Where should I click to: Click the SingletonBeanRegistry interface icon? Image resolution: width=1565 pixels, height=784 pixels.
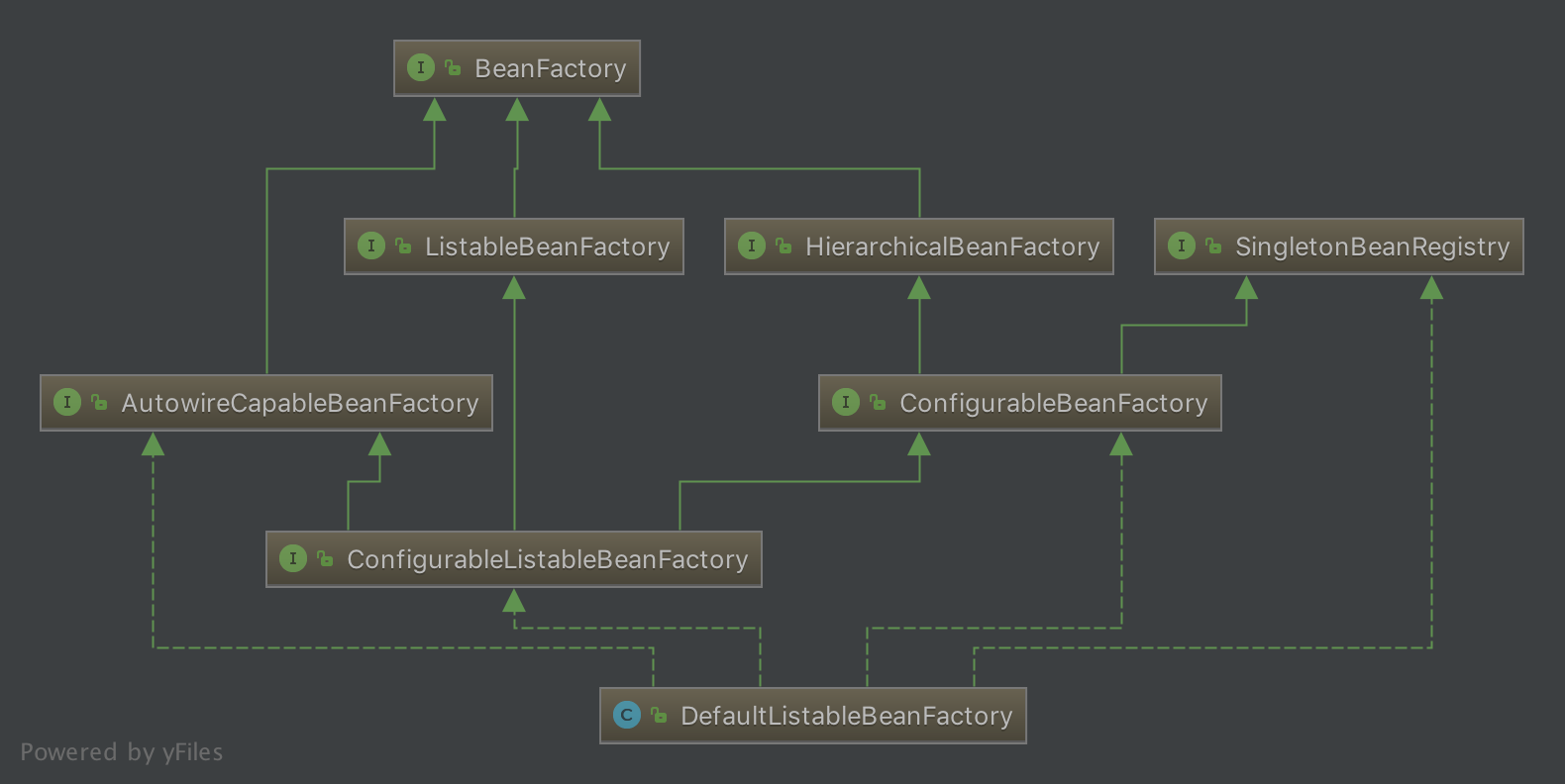point(1182,245)
